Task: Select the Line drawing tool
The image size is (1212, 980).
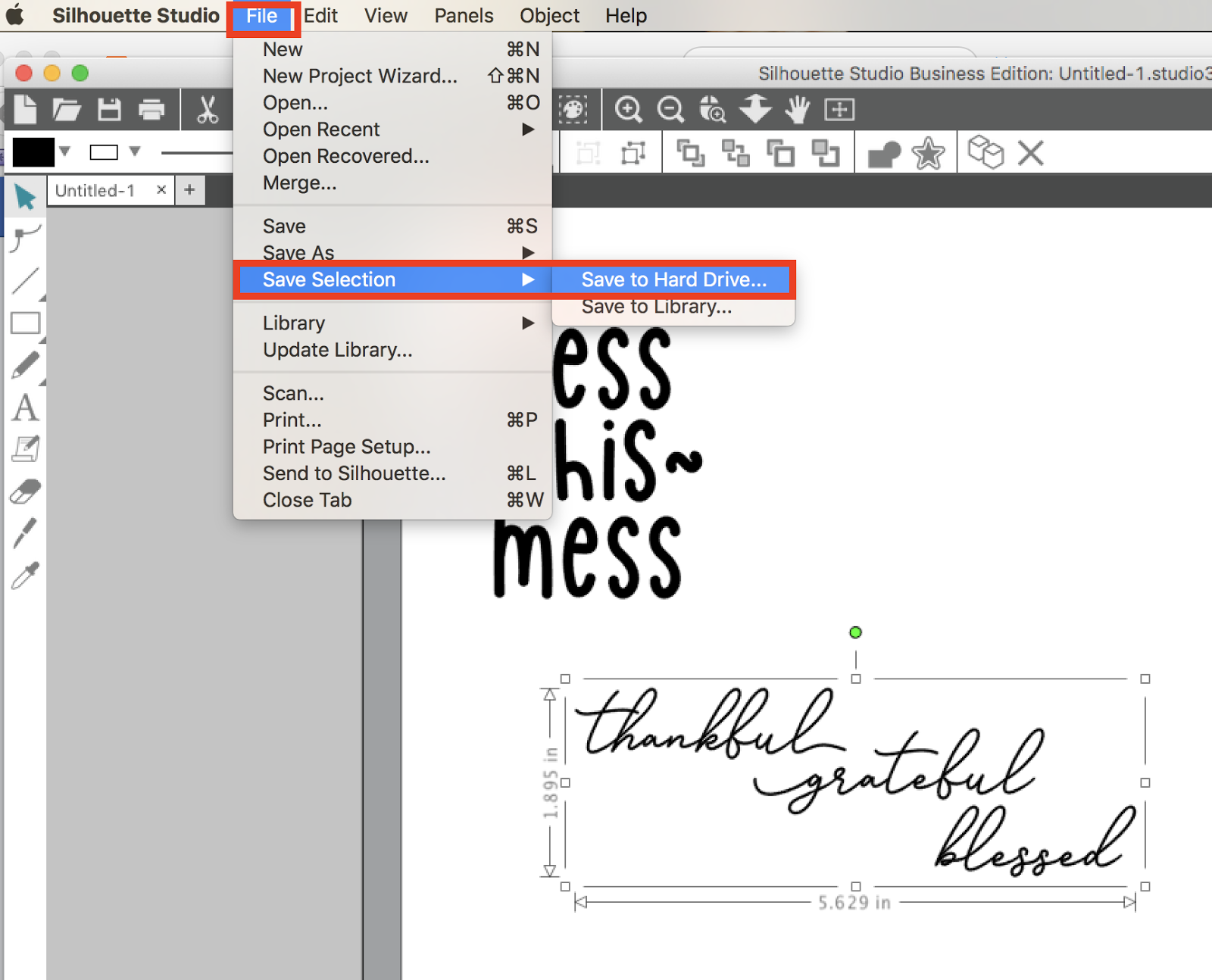Action: click(x=26, y=281)
